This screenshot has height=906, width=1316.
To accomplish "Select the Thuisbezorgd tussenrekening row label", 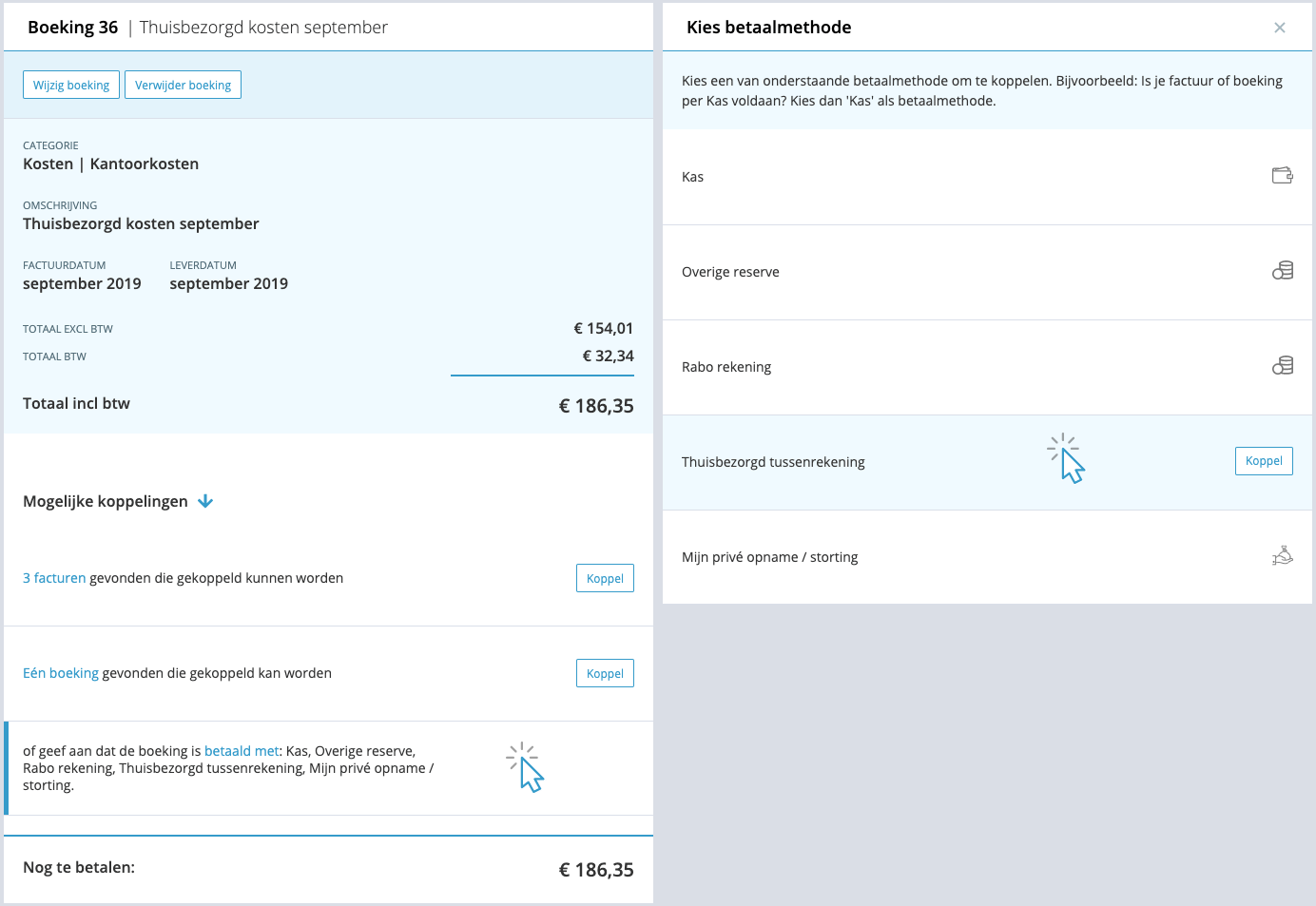I will tap(773, 462).
